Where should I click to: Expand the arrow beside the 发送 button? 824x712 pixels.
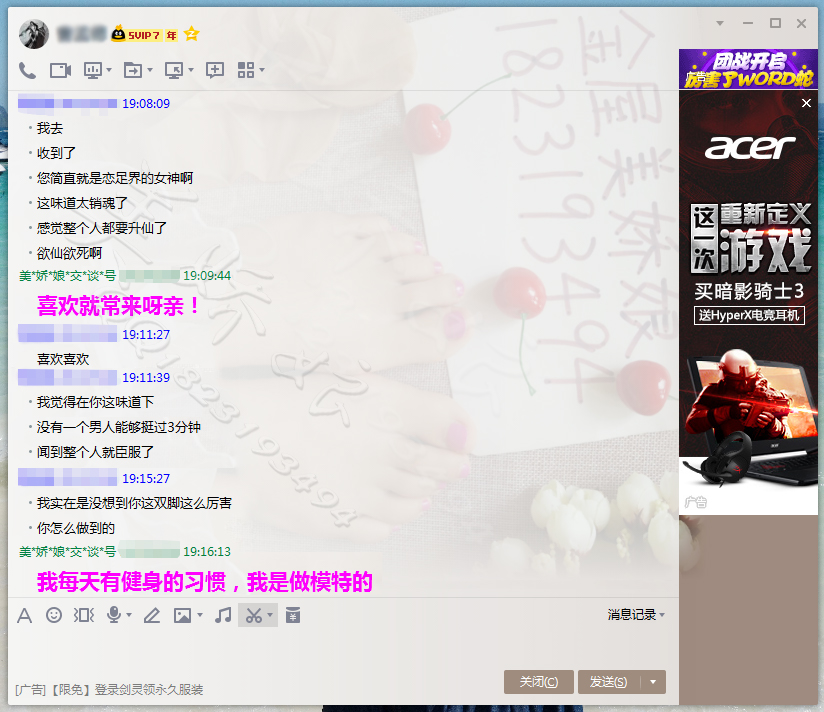tap(652, 682)
